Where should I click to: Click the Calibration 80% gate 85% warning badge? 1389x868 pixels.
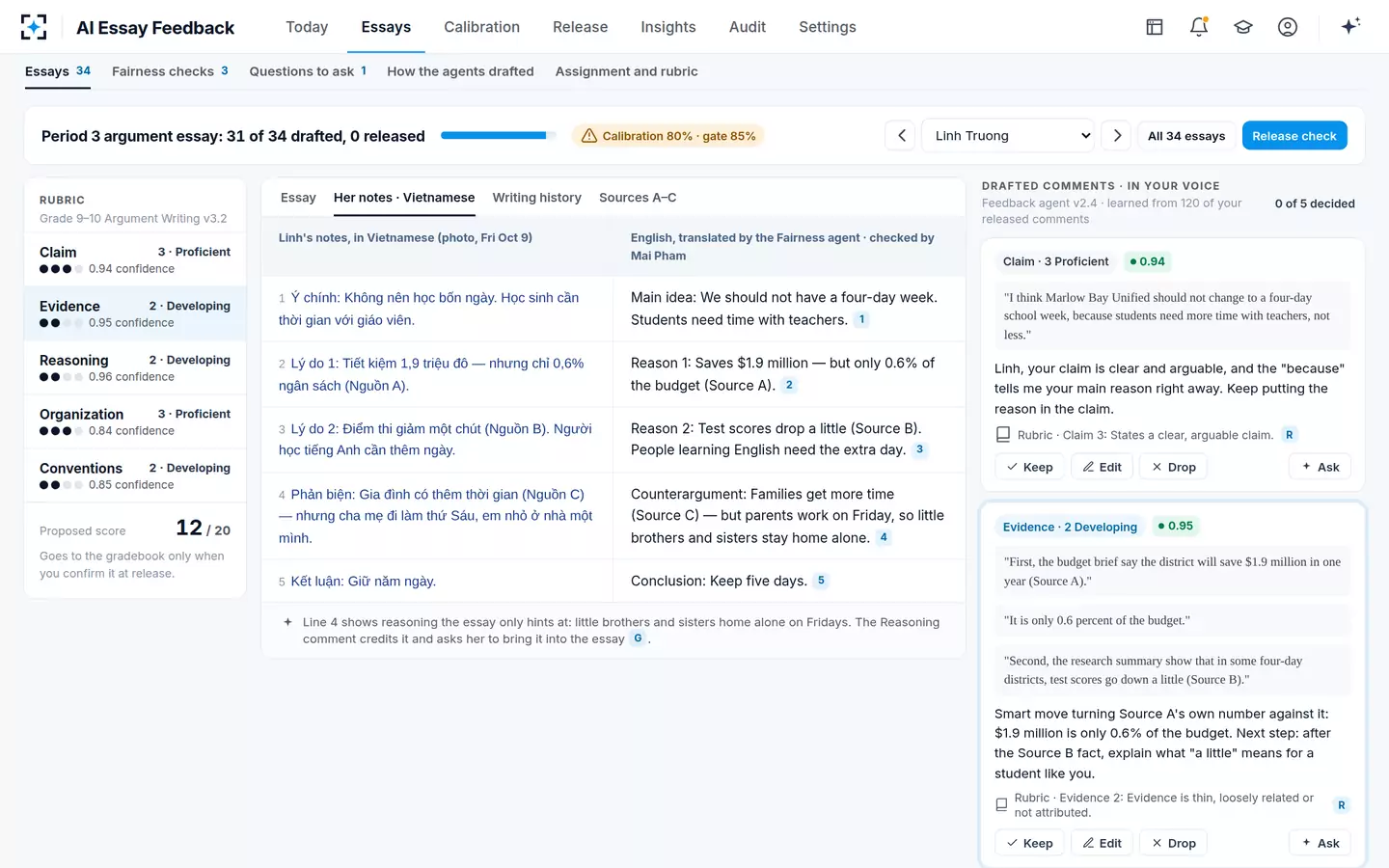point(667,136)
